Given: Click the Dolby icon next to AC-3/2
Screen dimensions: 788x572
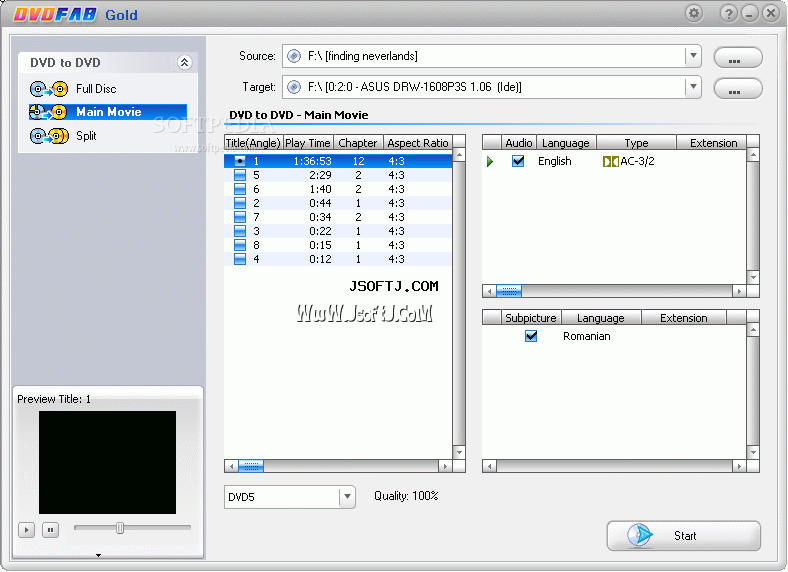Looking at the screenshot, I should pyautogui.click(x=611, y=161).
